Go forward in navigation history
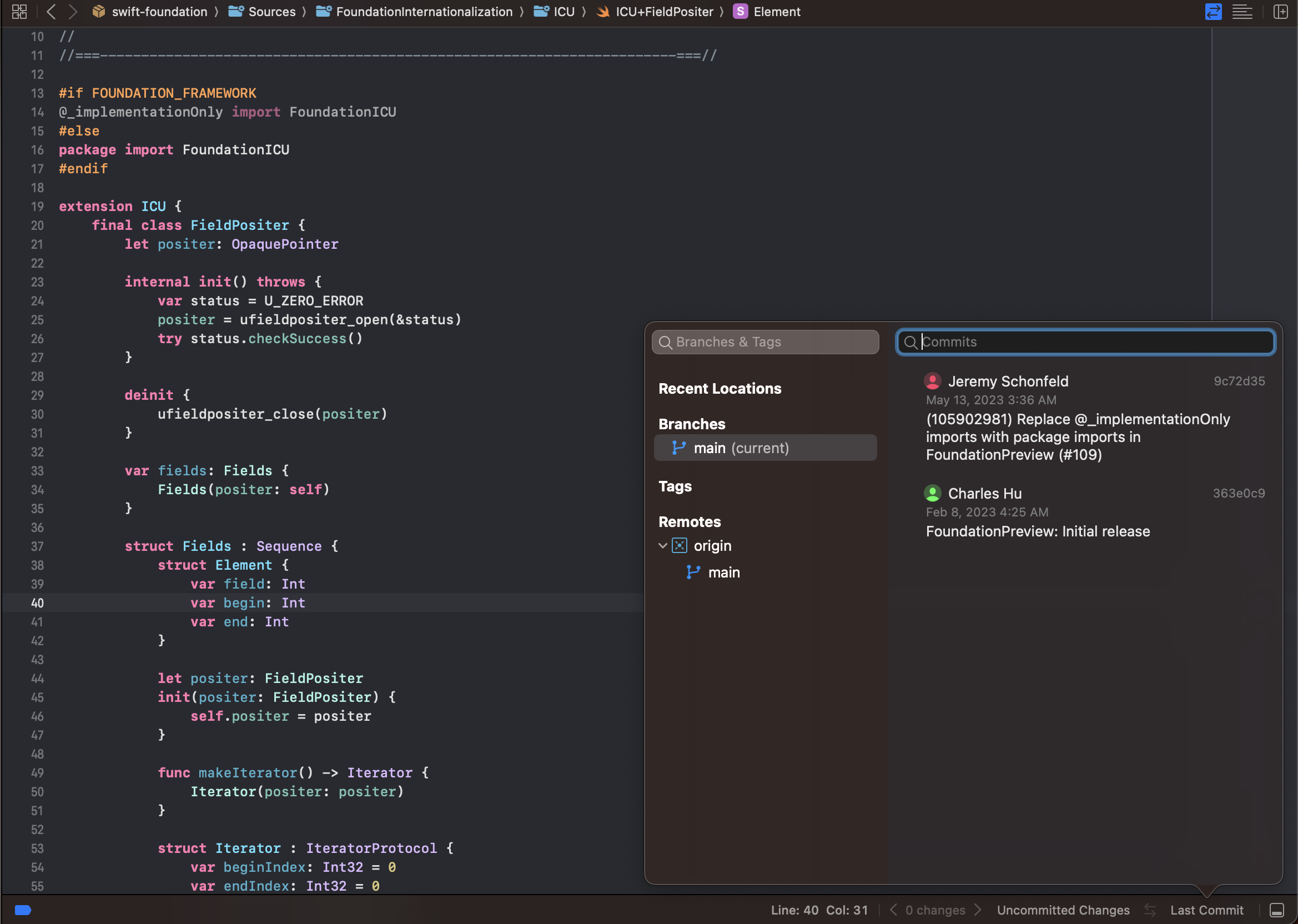 pyautogui.click(x=72, y=11)
